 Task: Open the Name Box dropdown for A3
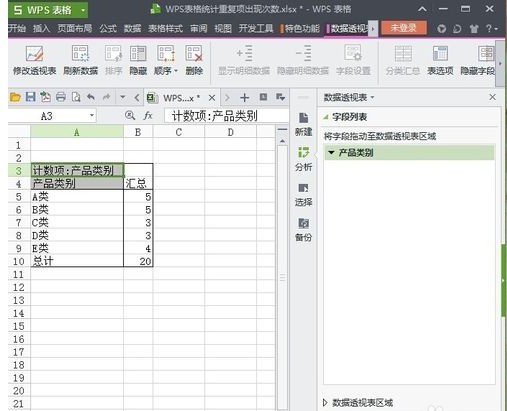92,116
